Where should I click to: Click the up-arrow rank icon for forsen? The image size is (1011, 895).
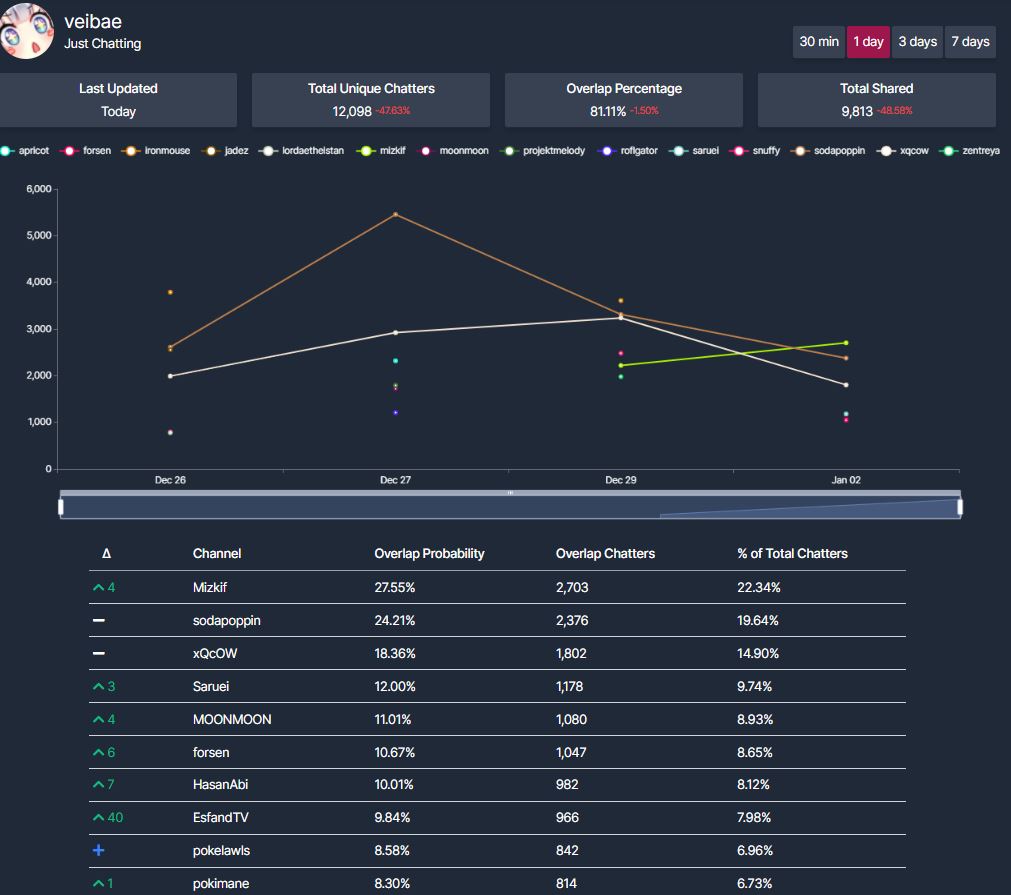(x=99, y=752)
